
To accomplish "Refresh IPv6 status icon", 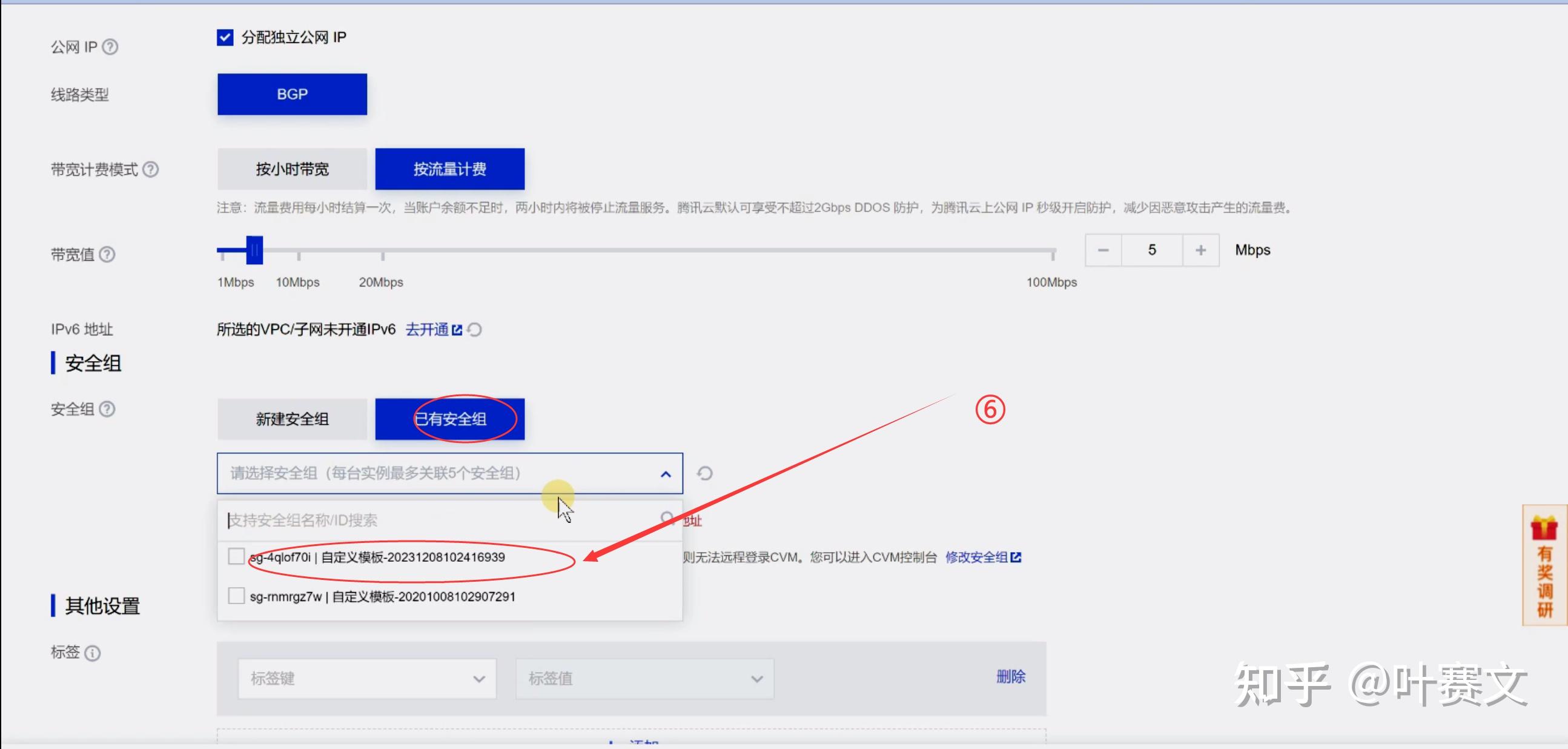I will click(475, 330).
